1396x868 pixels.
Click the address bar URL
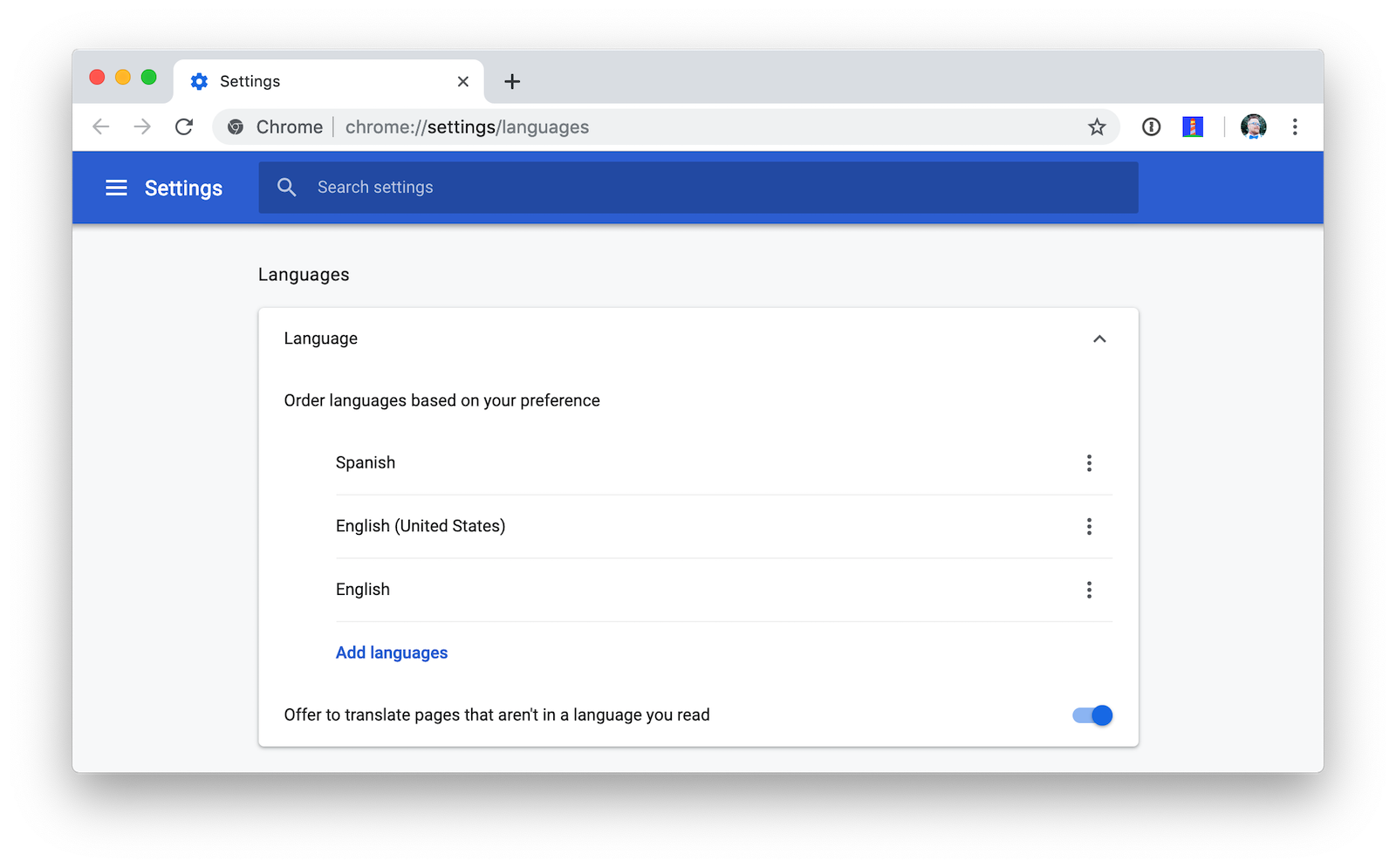click(x=467, y=127)
